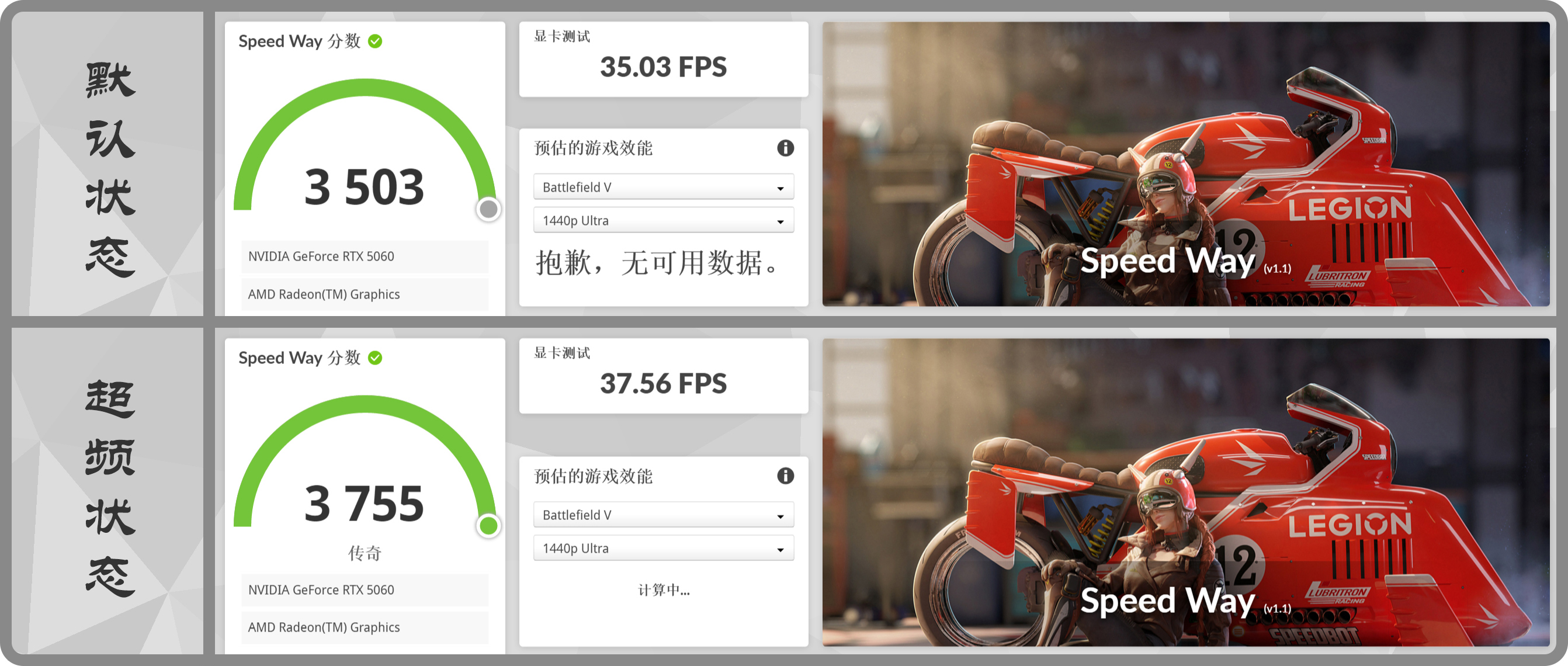The width and height of the screenshot is (1568, 666).
Task: Click the 3 503 Speed Way score number
Action: (x=364, y=187)
